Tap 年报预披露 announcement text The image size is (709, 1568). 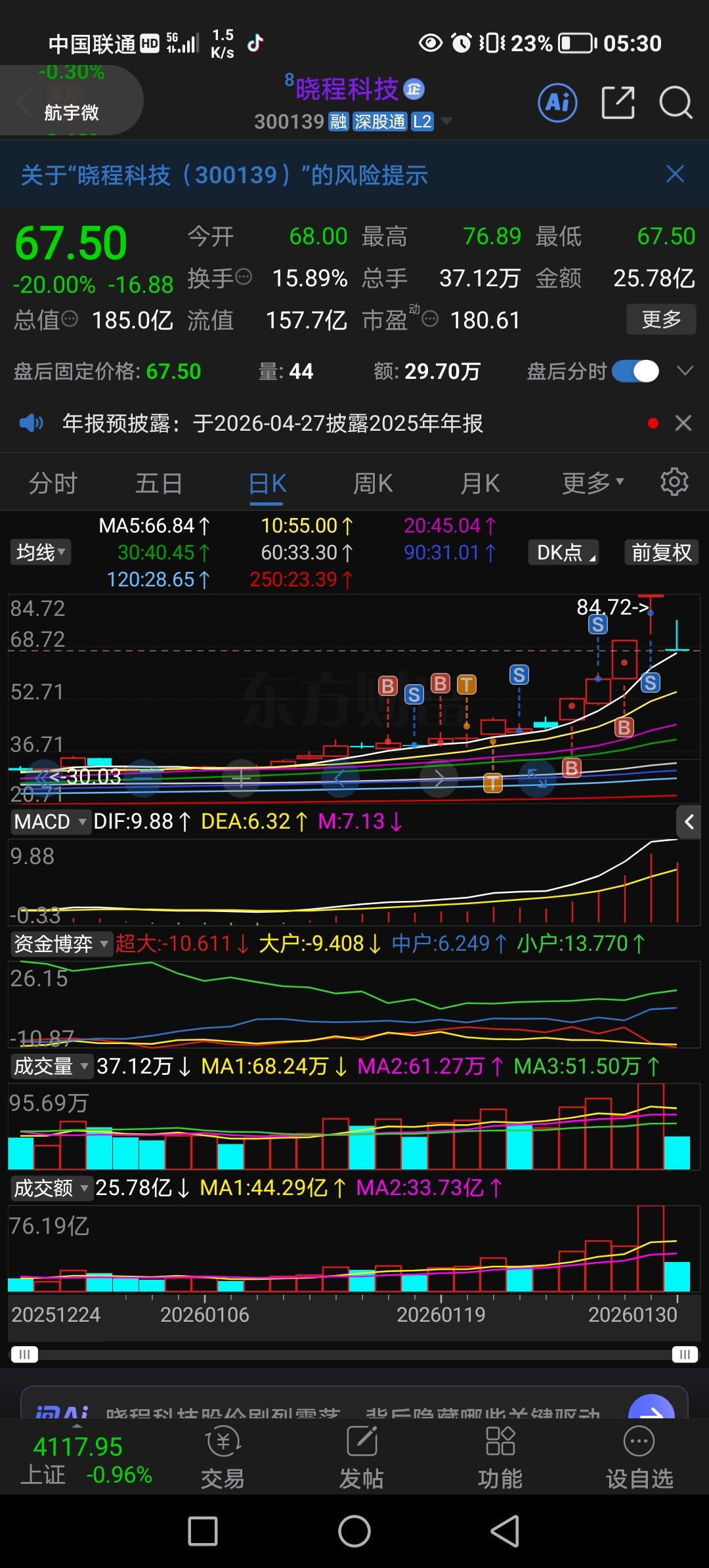[272, 424]
